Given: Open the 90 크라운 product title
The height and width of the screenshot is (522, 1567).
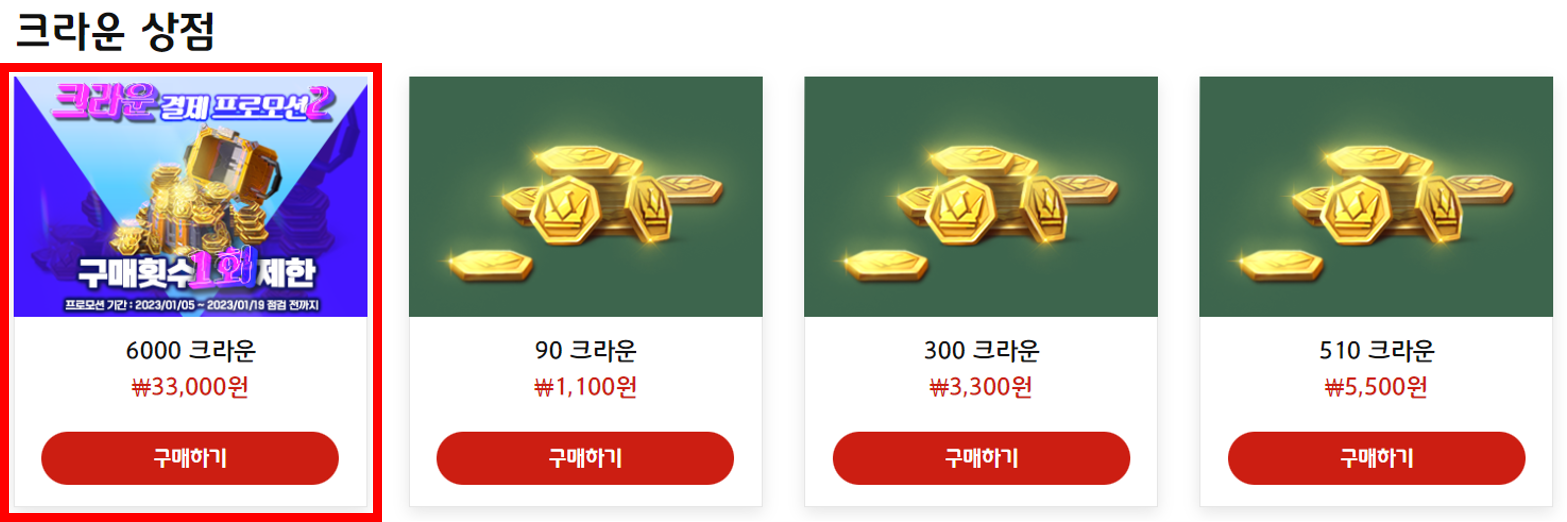Looking at the screenshot, I should coord(586,352).
